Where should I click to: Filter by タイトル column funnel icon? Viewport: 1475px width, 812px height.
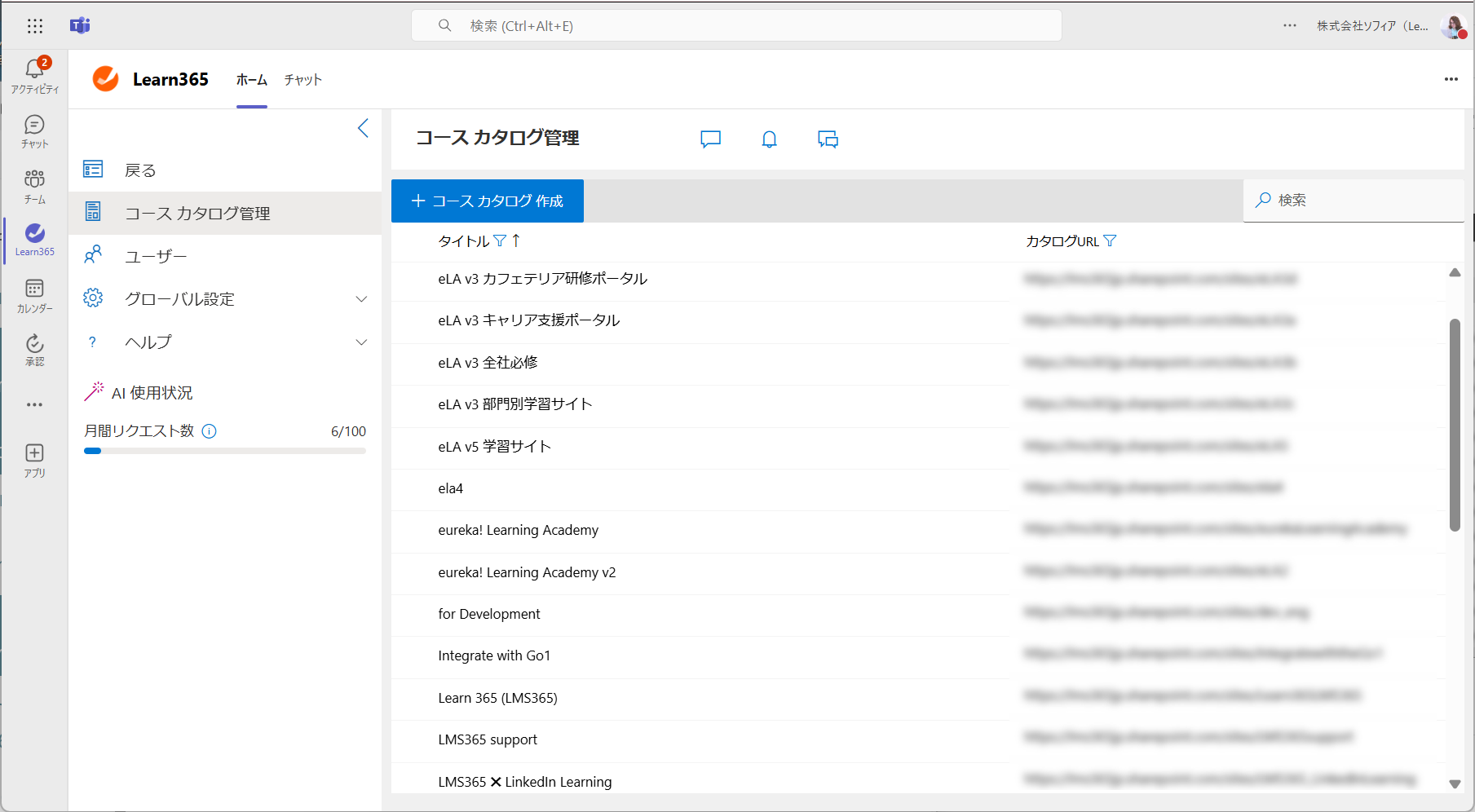500,241
